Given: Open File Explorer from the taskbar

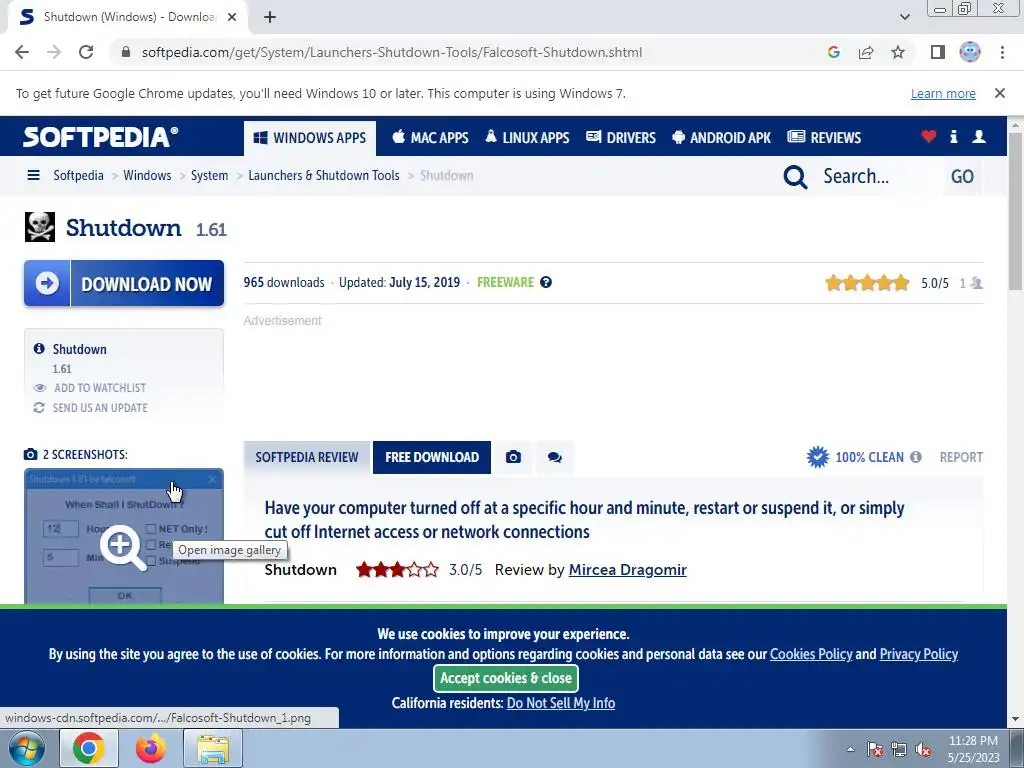Looking at the screenshot, I should pos(213,748).
